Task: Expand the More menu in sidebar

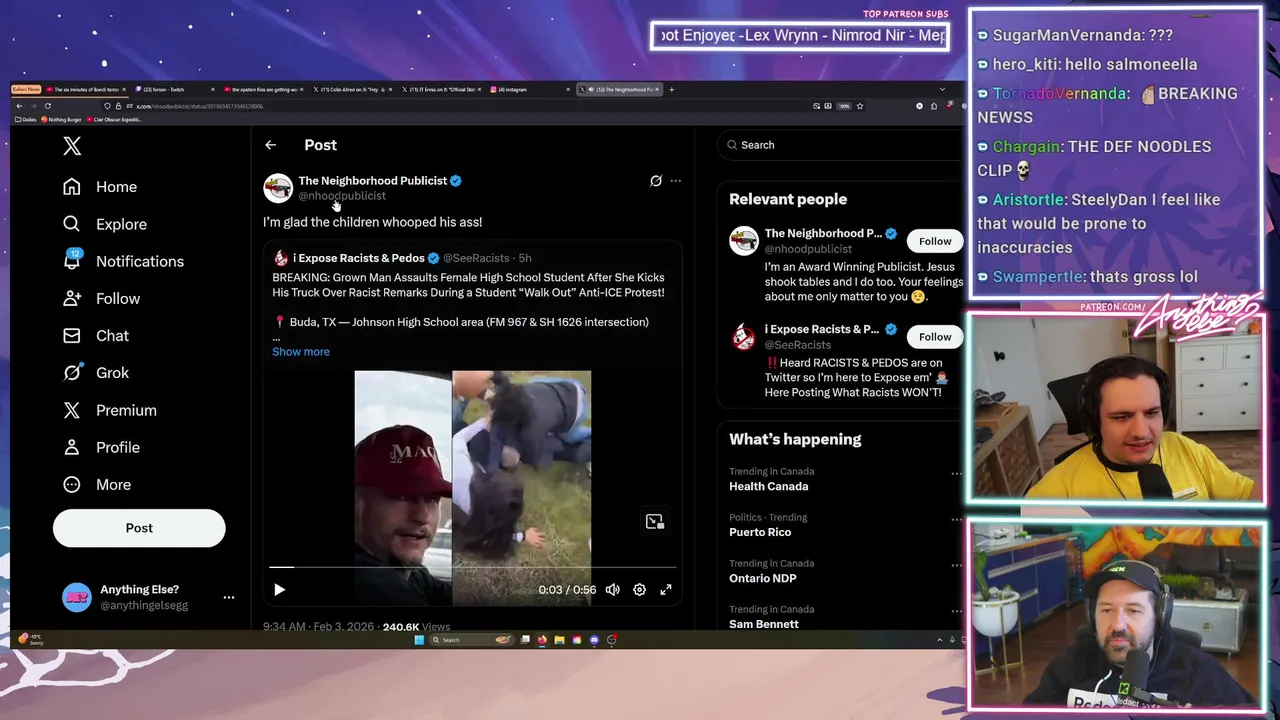Action: click(x=96, y=484)
